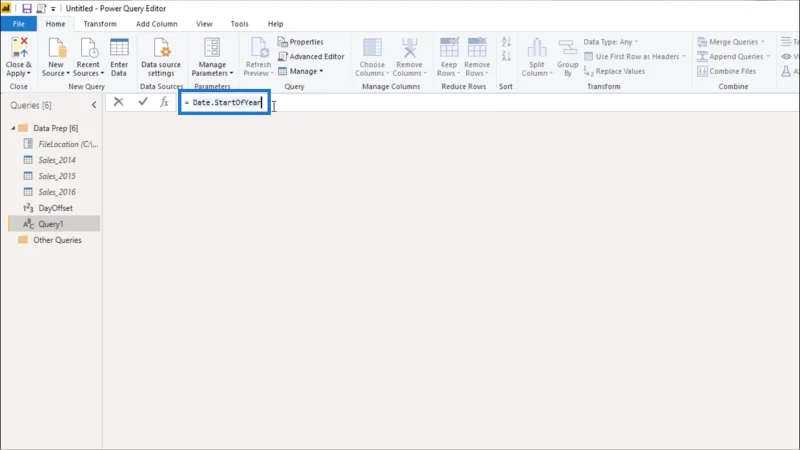800x450 pixels.
Task: Click the Group By icon
Action: (567, 48)
